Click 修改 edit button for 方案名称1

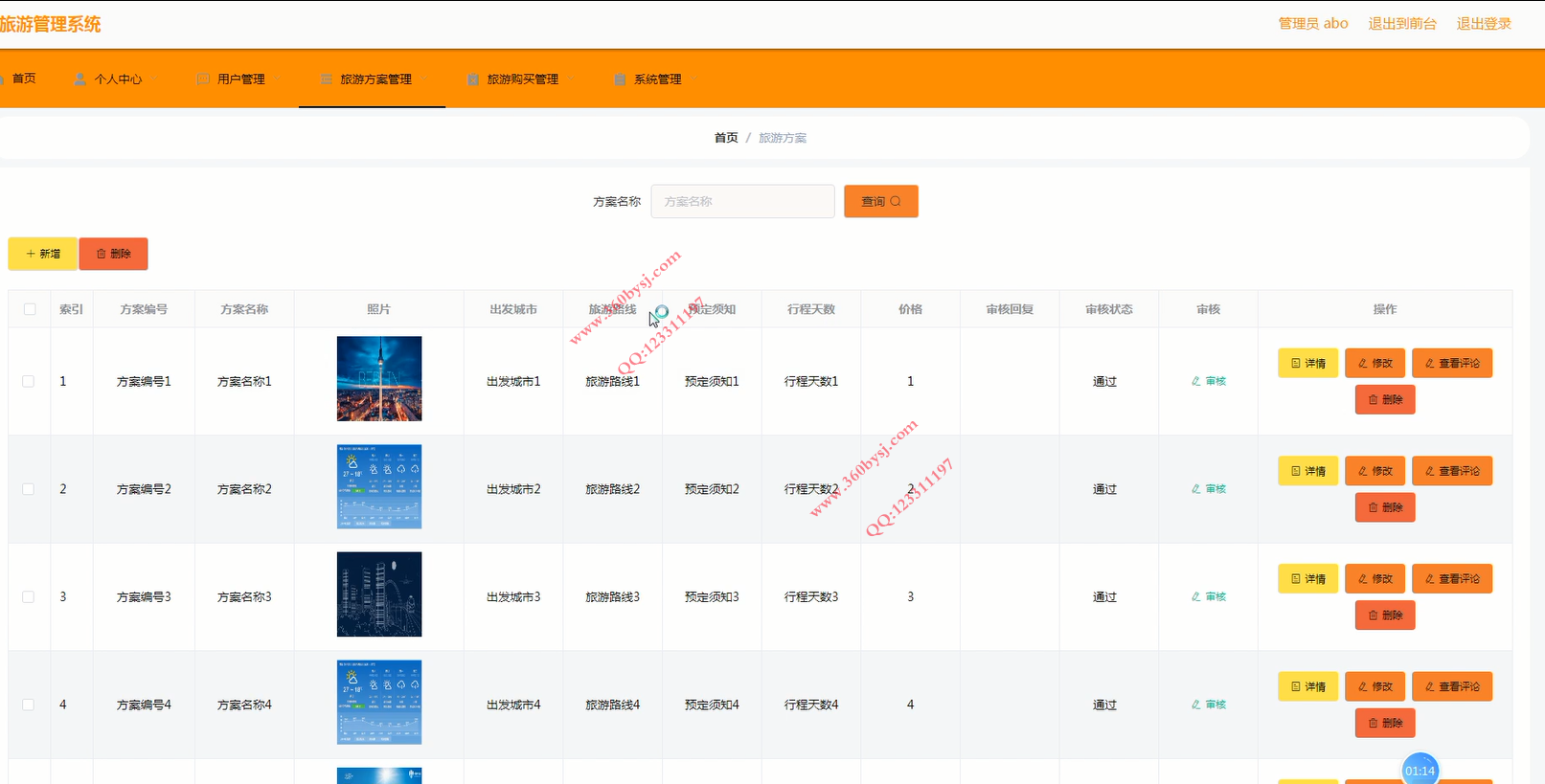pos(1375,363)
